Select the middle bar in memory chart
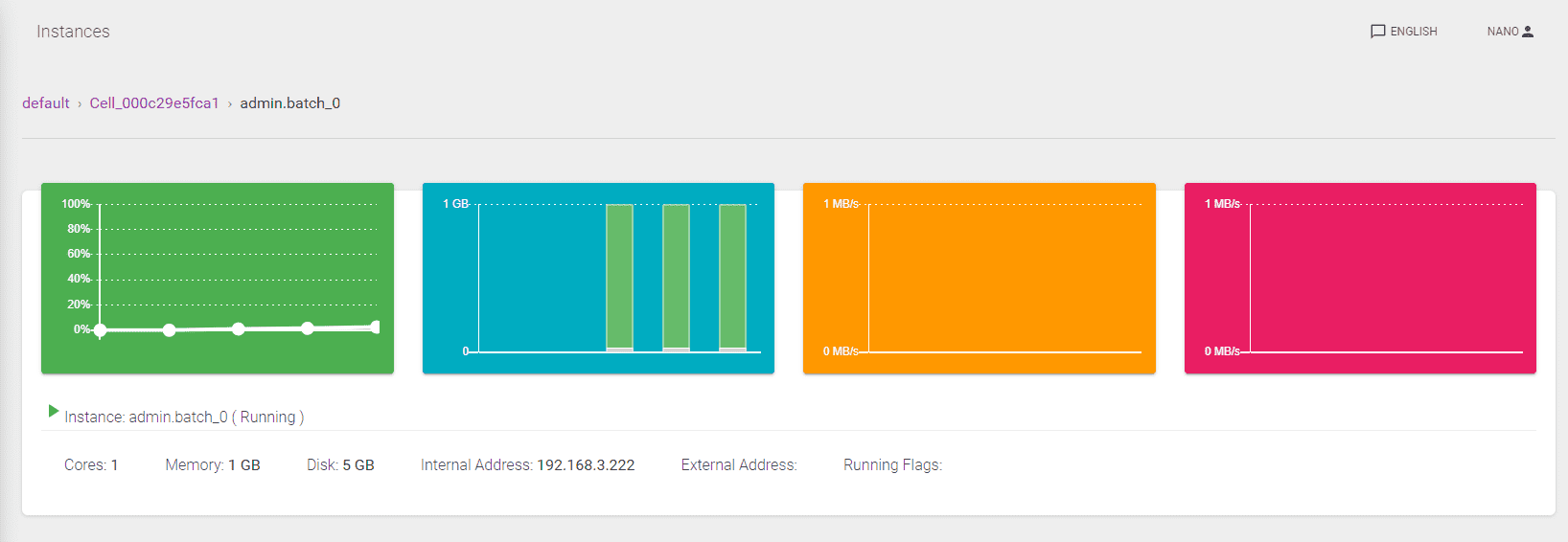The height and width of the screenshot is (542, 1568). tap(676, 278)
